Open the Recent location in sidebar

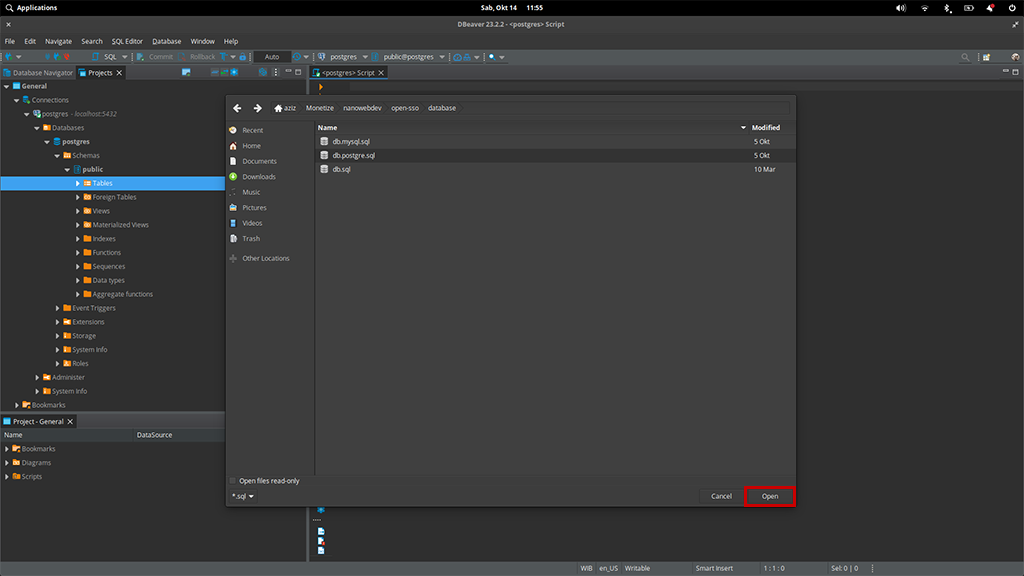pos(252,130)
